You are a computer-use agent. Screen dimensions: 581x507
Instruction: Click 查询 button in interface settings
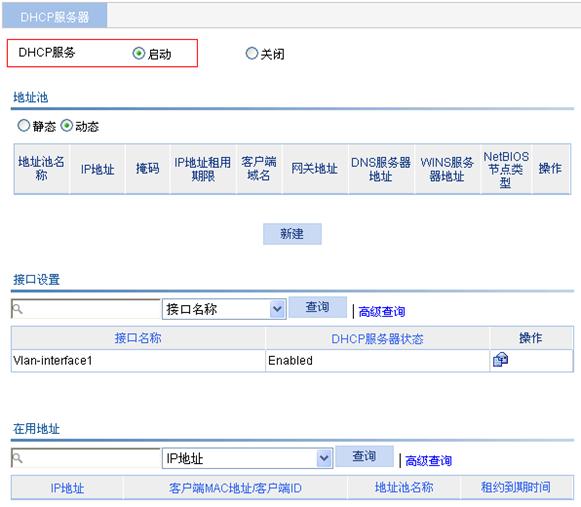(x=318, y=307)
